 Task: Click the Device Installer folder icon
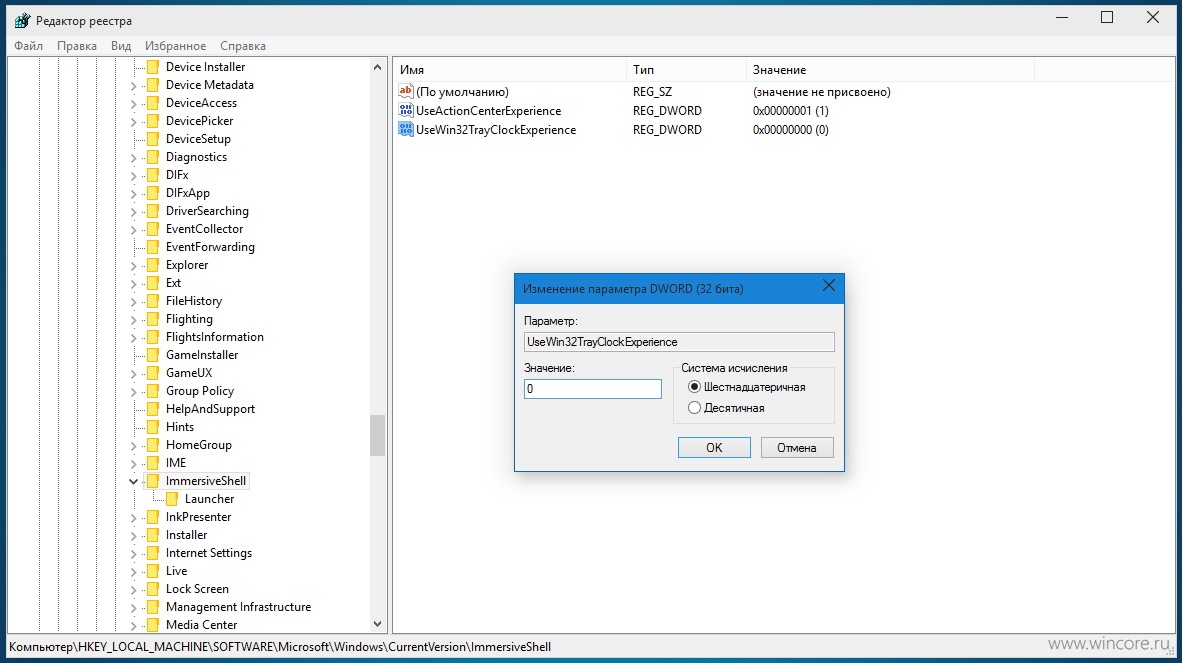coord(153,66)
